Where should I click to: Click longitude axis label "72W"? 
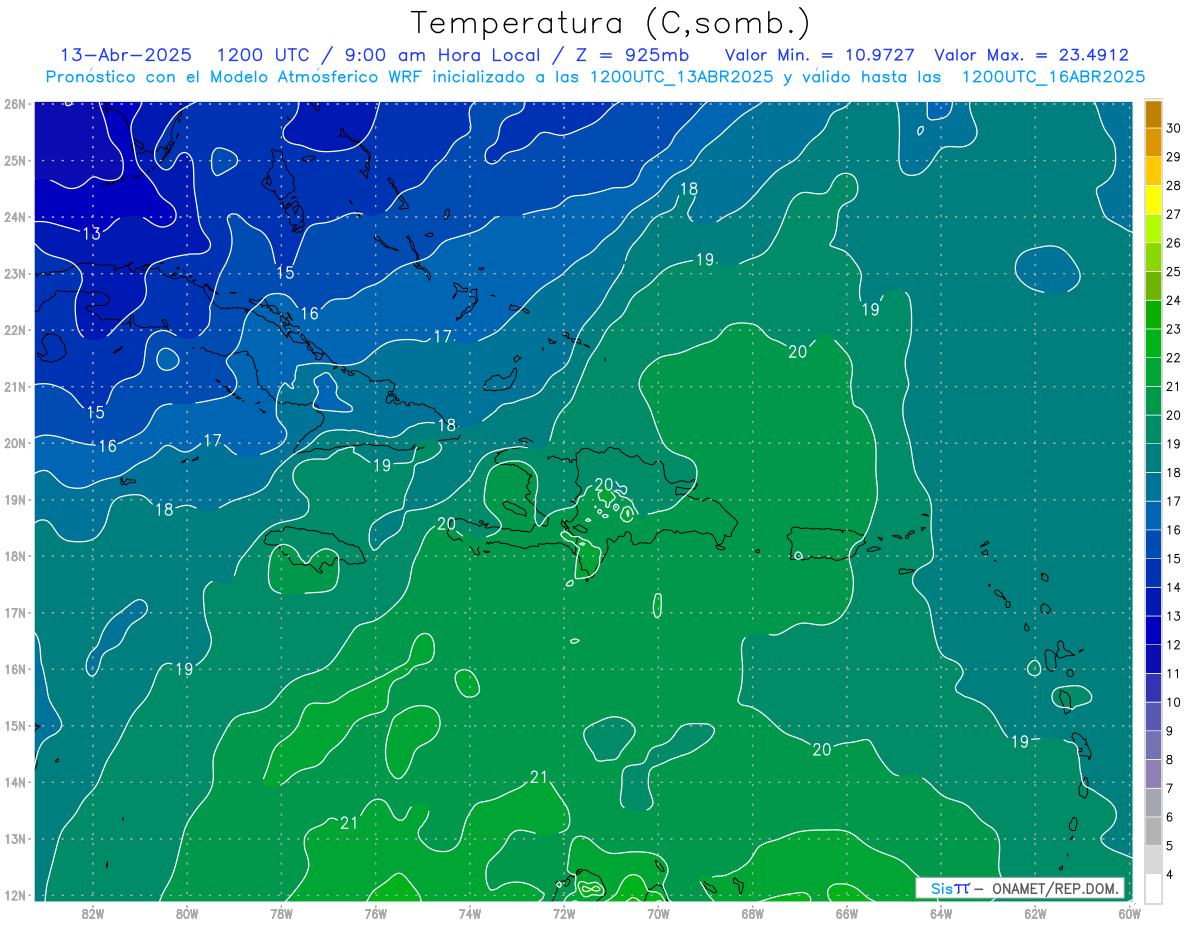[x=564, y=913]
